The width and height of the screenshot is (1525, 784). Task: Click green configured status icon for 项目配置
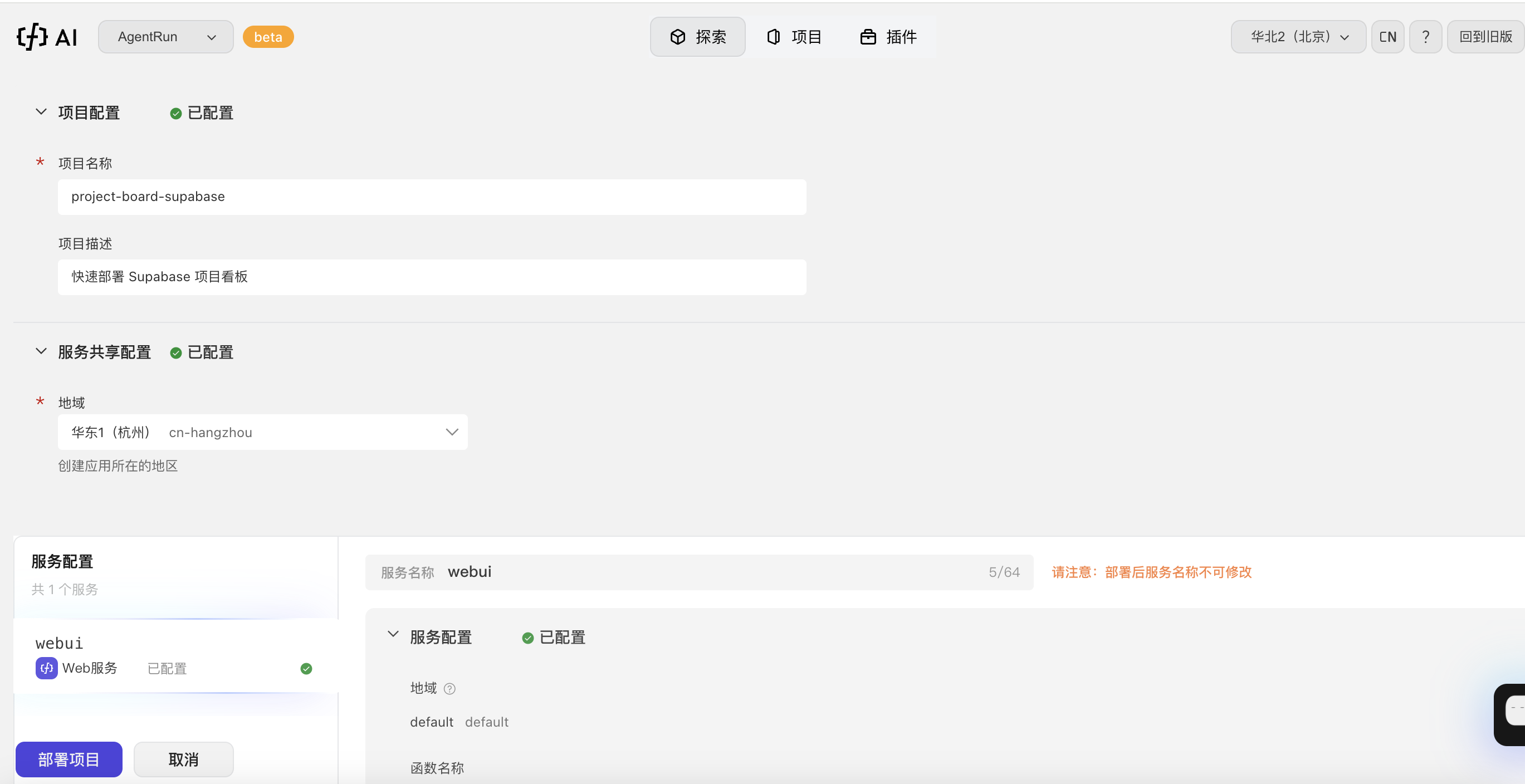click(176, 113)
